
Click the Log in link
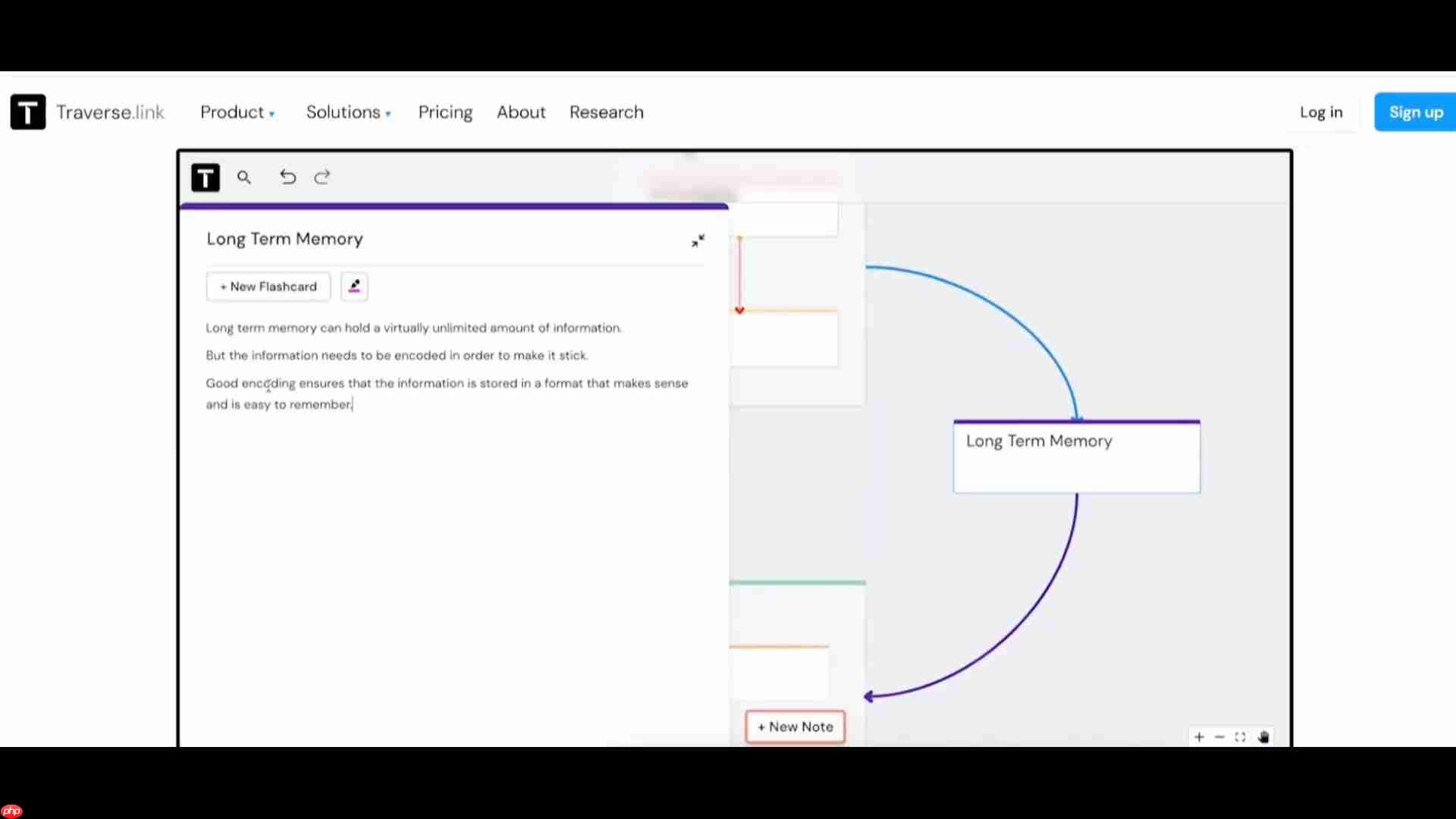[x=1321, y=112]
